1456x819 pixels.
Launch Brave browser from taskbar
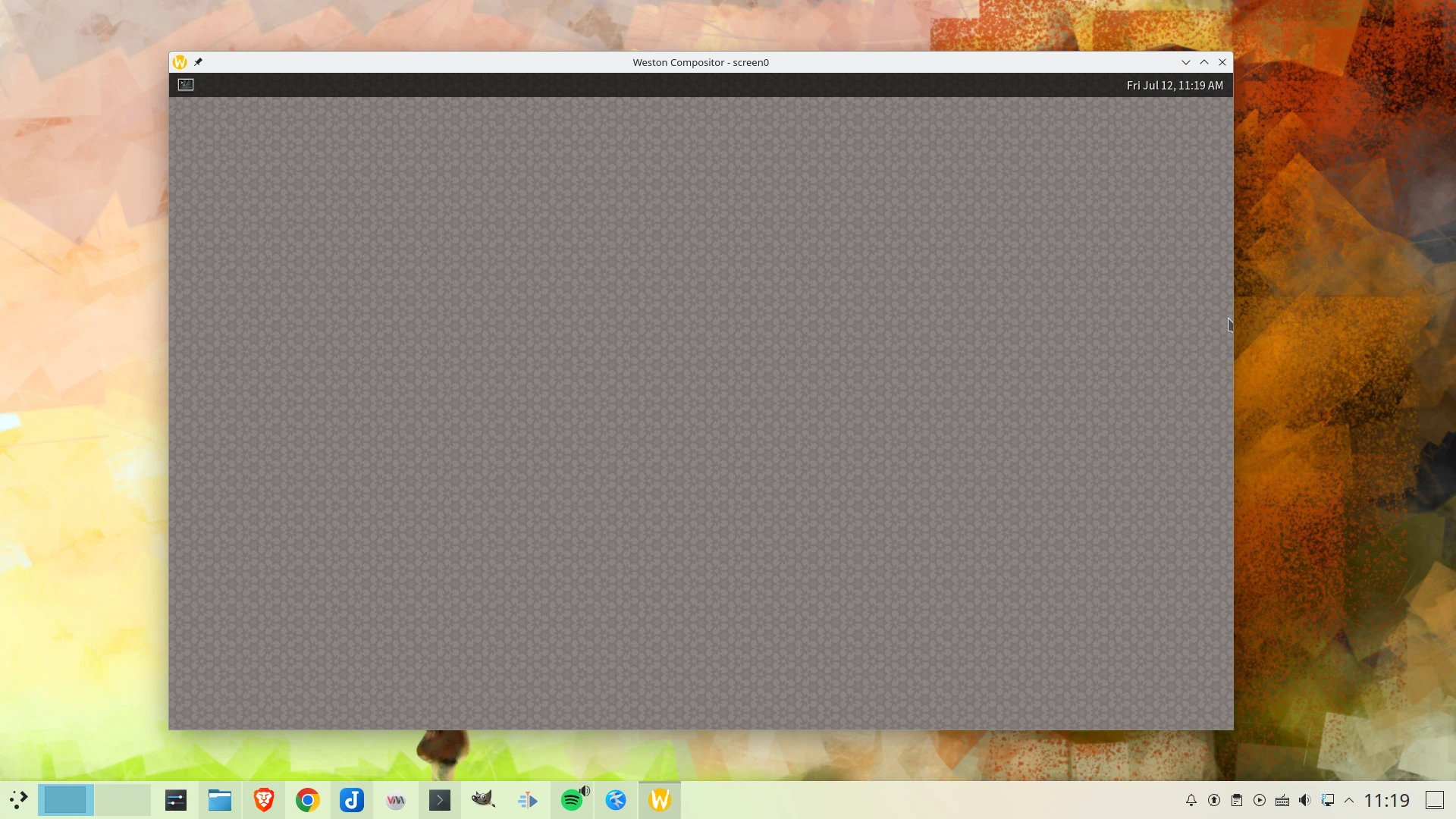[x=264, y=800]
